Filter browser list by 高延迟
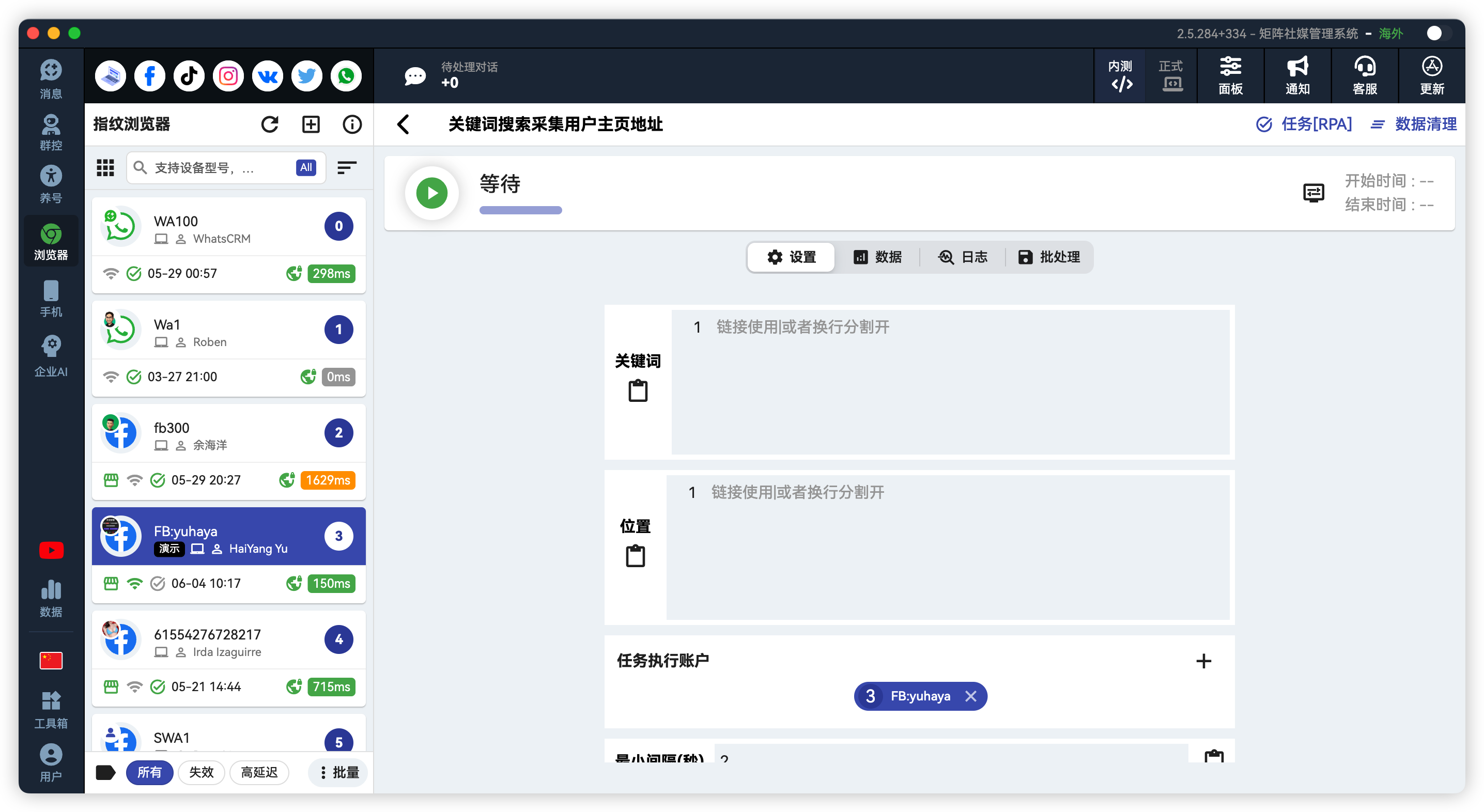The image size is (1484, 812). [x=259, y=772]
